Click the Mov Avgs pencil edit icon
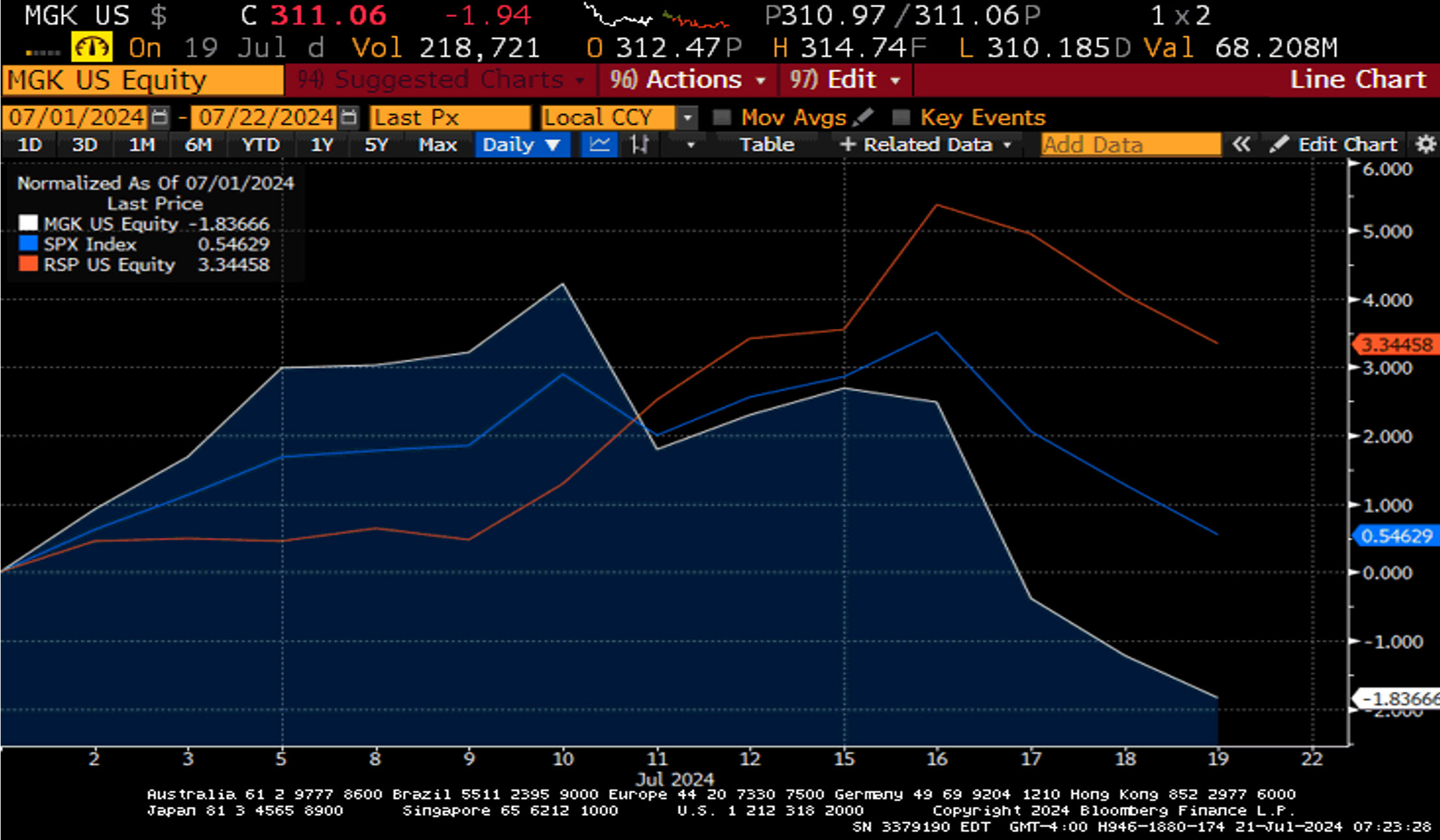This screenshot has width=1440, height=840. (863, 117)
